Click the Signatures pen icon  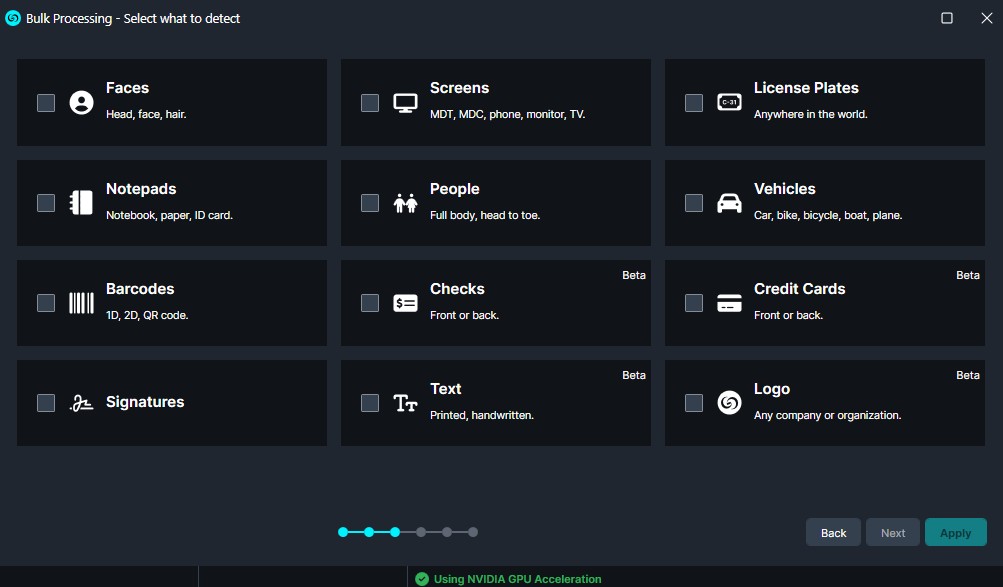(81, 403)
